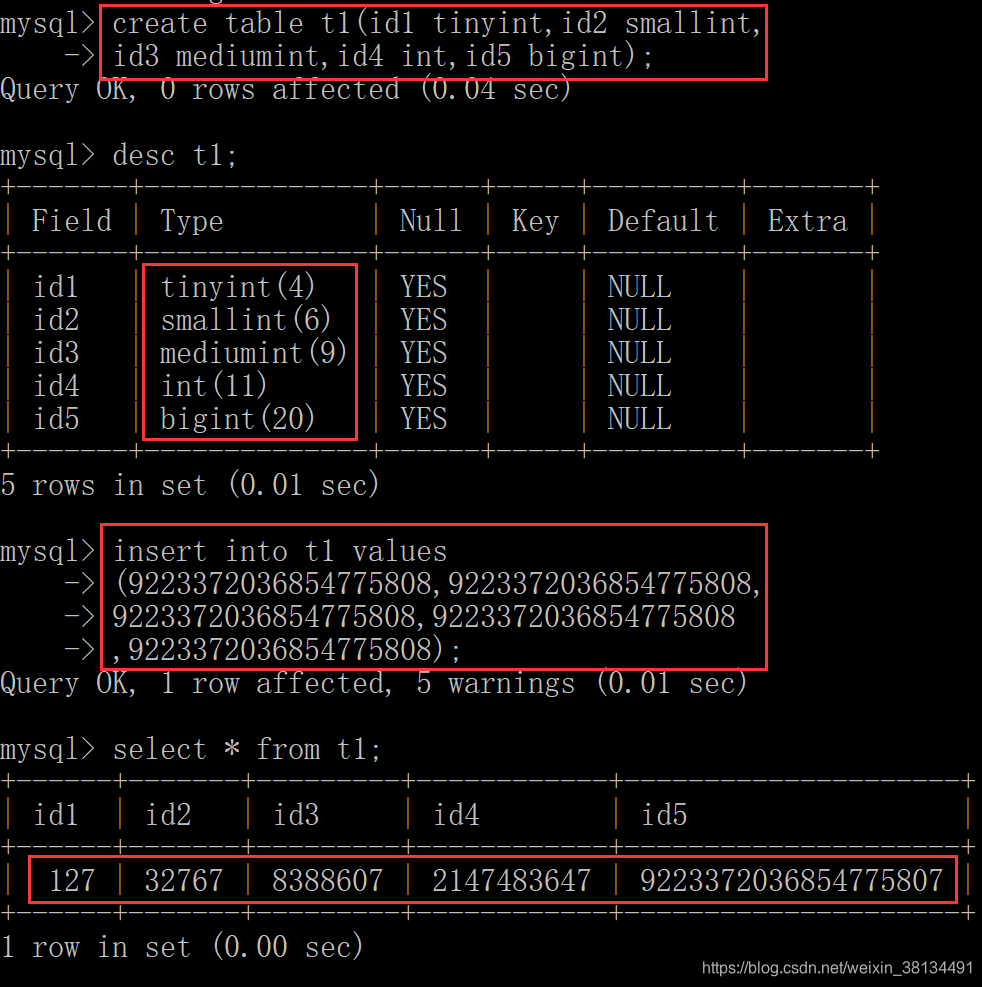Screen dimensions: 982x987
Task: Click value '2147483647' in result row
Action: [x=511, y=880]
